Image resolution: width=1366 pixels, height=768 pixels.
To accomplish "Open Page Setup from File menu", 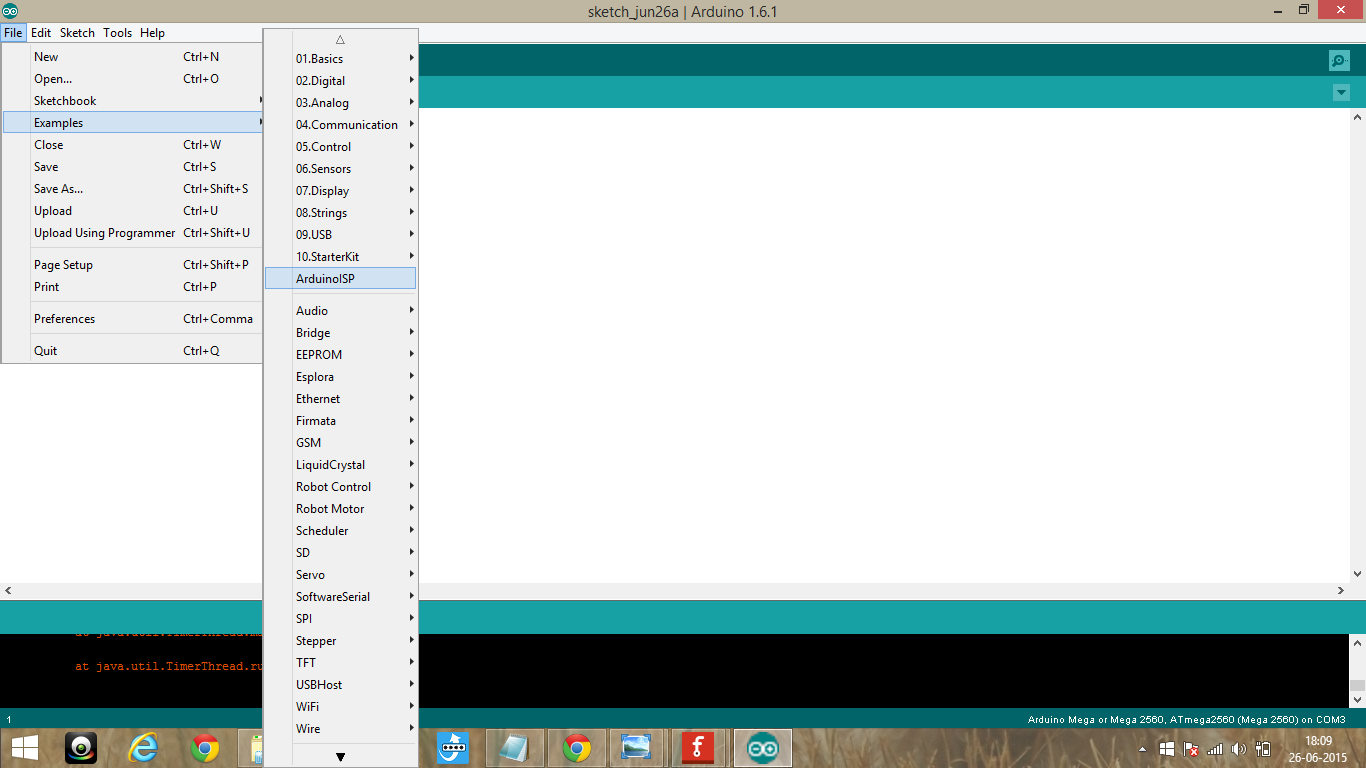I will pyautogui.click(x=132, y=265).
